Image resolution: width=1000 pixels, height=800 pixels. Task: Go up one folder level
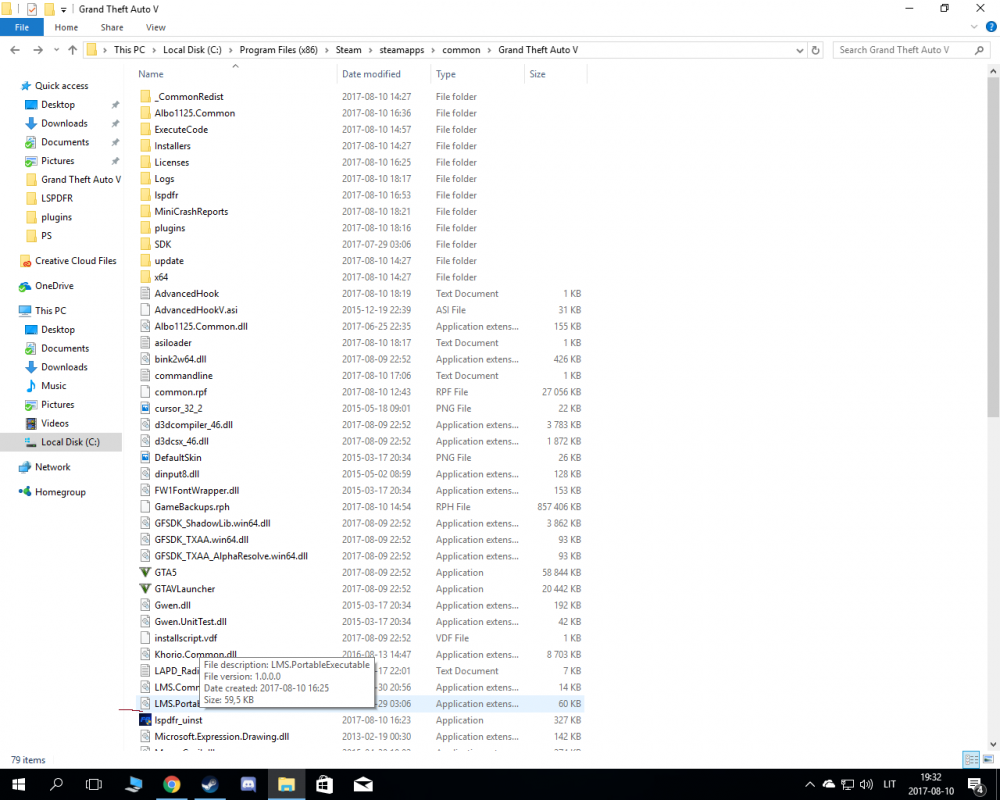[73, 50]
